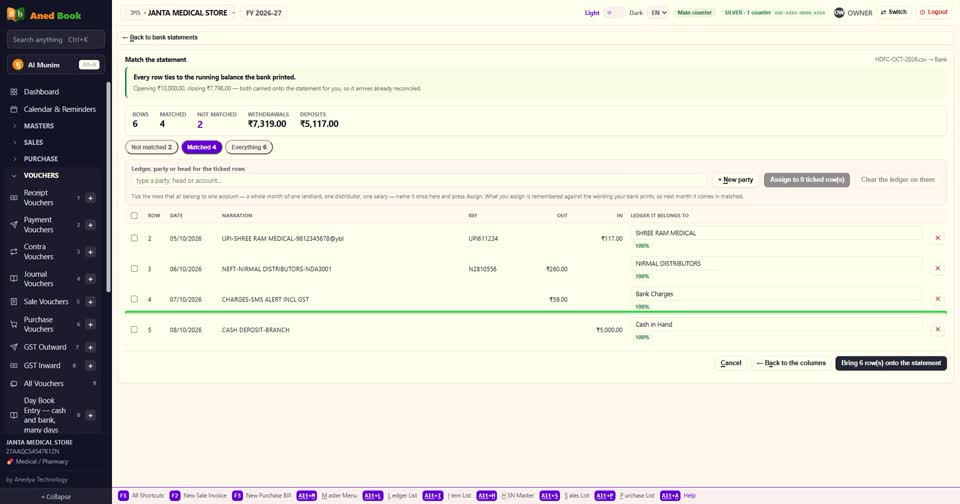Image resolution: width=960 pixels, height=504 pixels.
Task: Add new Receipt Voucher with plus
Action: pyautogui.click(x=90, y=198)
